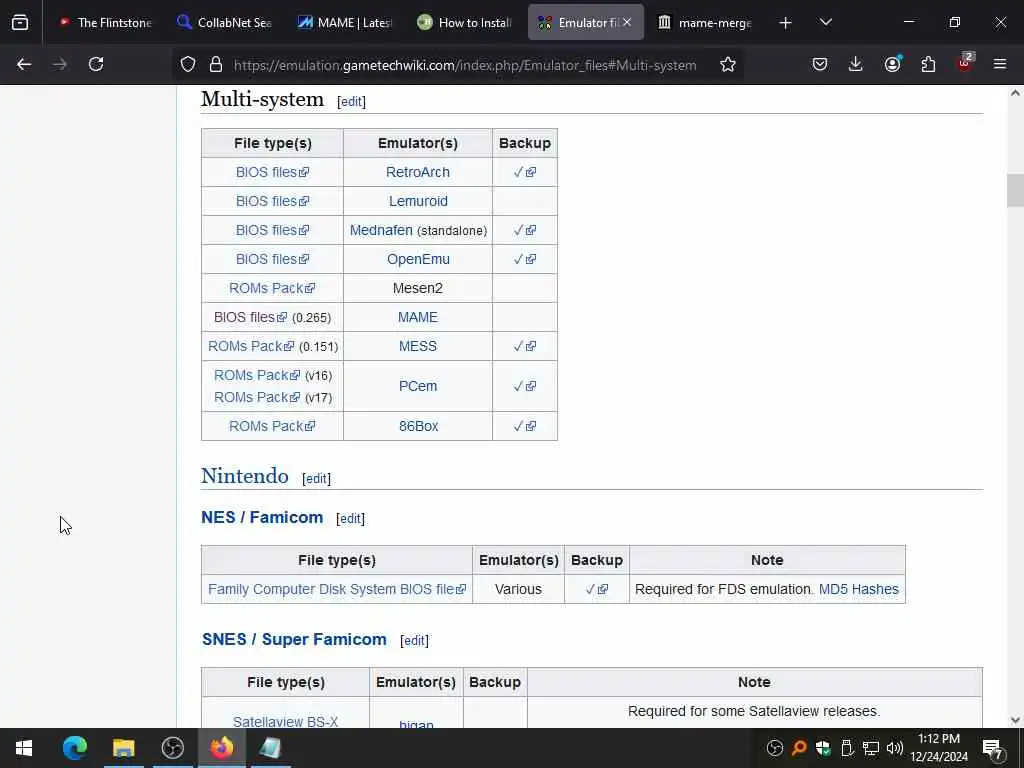The height and width of the screenshot is (768, 1024).
Task: Open the PCem emulator link
Action: (x=418, y=386)
